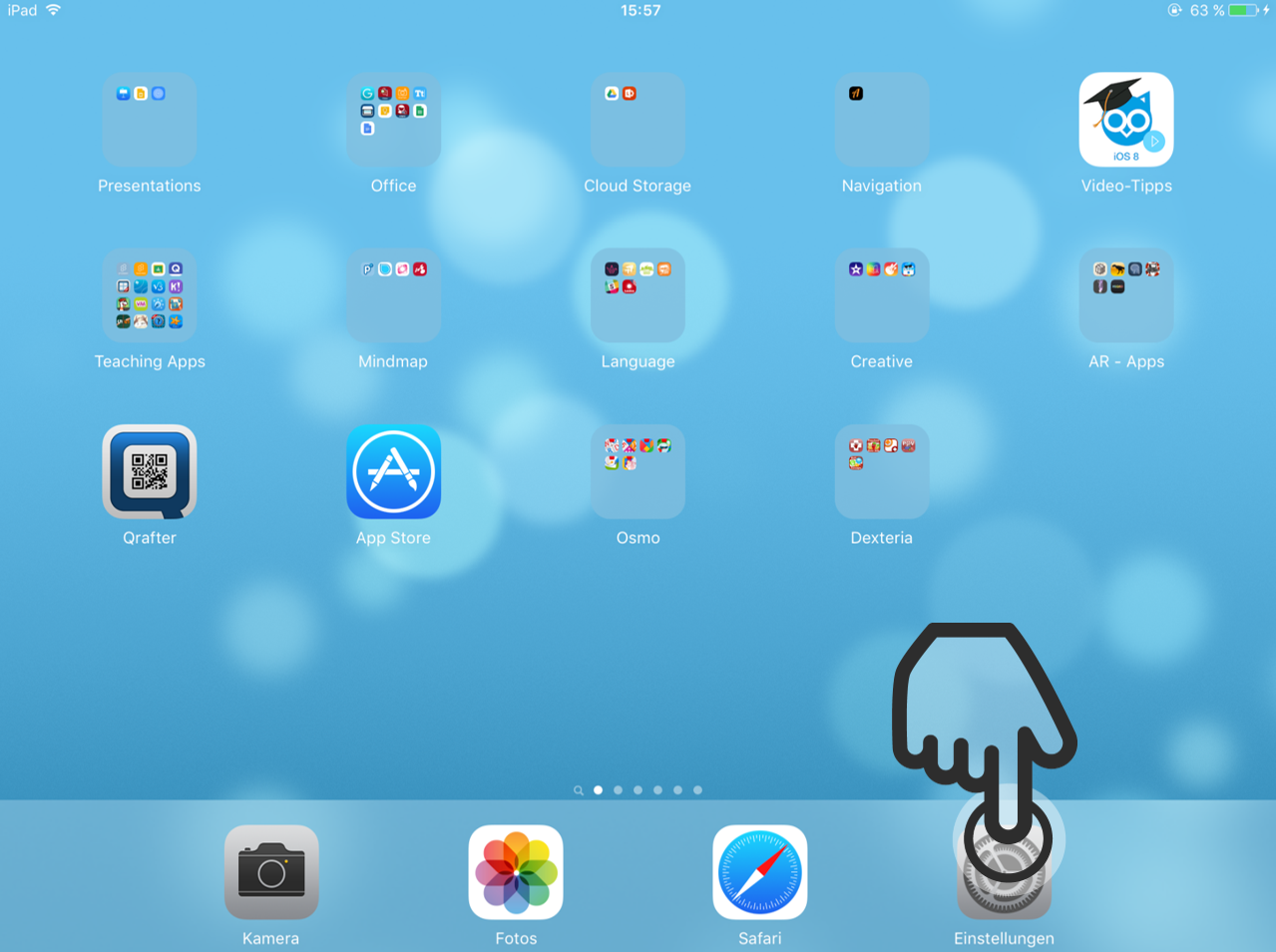Tap the Wi-Fi status icon
Image resolution: width=1276 pixels, height=952 pixels.
[x=54, y=10]
